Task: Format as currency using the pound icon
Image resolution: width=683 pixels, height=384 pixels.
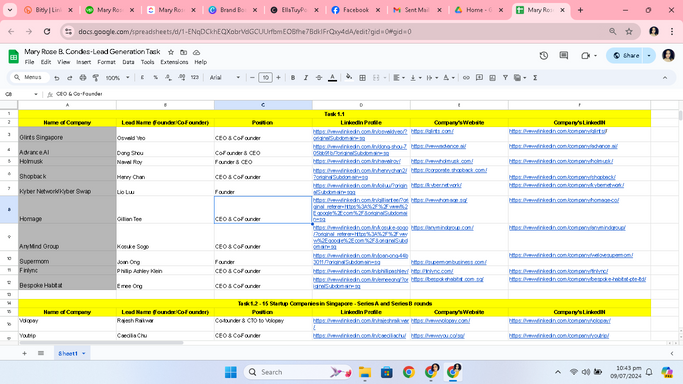Action: point(142,77)
